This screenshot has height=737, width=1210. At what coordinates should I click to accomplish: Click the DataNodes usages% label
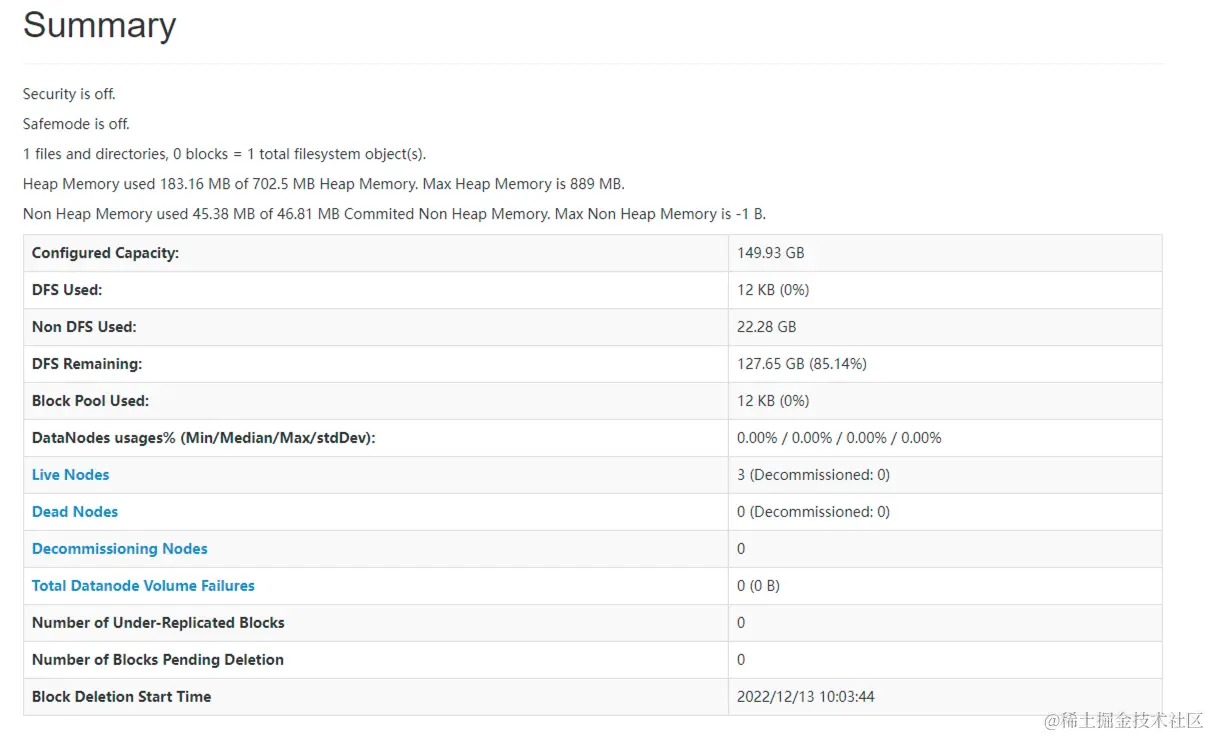pos(203,438)
